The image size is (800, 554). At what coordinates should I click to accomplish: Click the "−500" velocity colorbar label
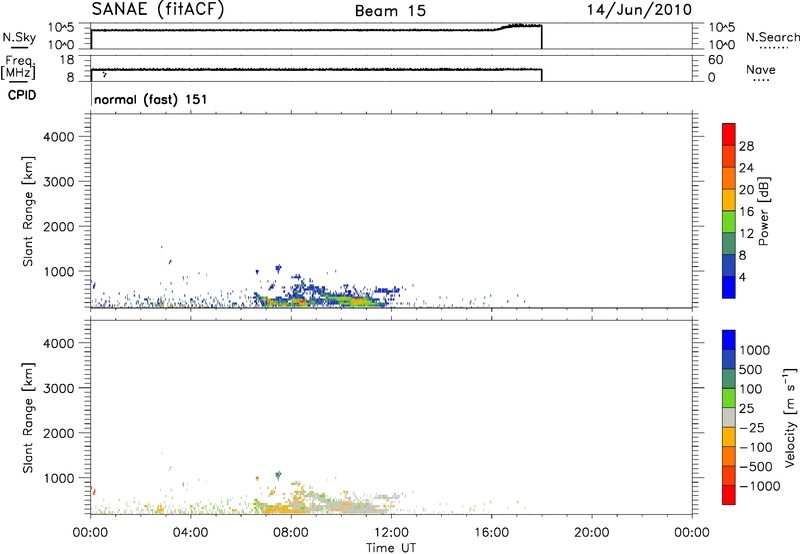756,466
